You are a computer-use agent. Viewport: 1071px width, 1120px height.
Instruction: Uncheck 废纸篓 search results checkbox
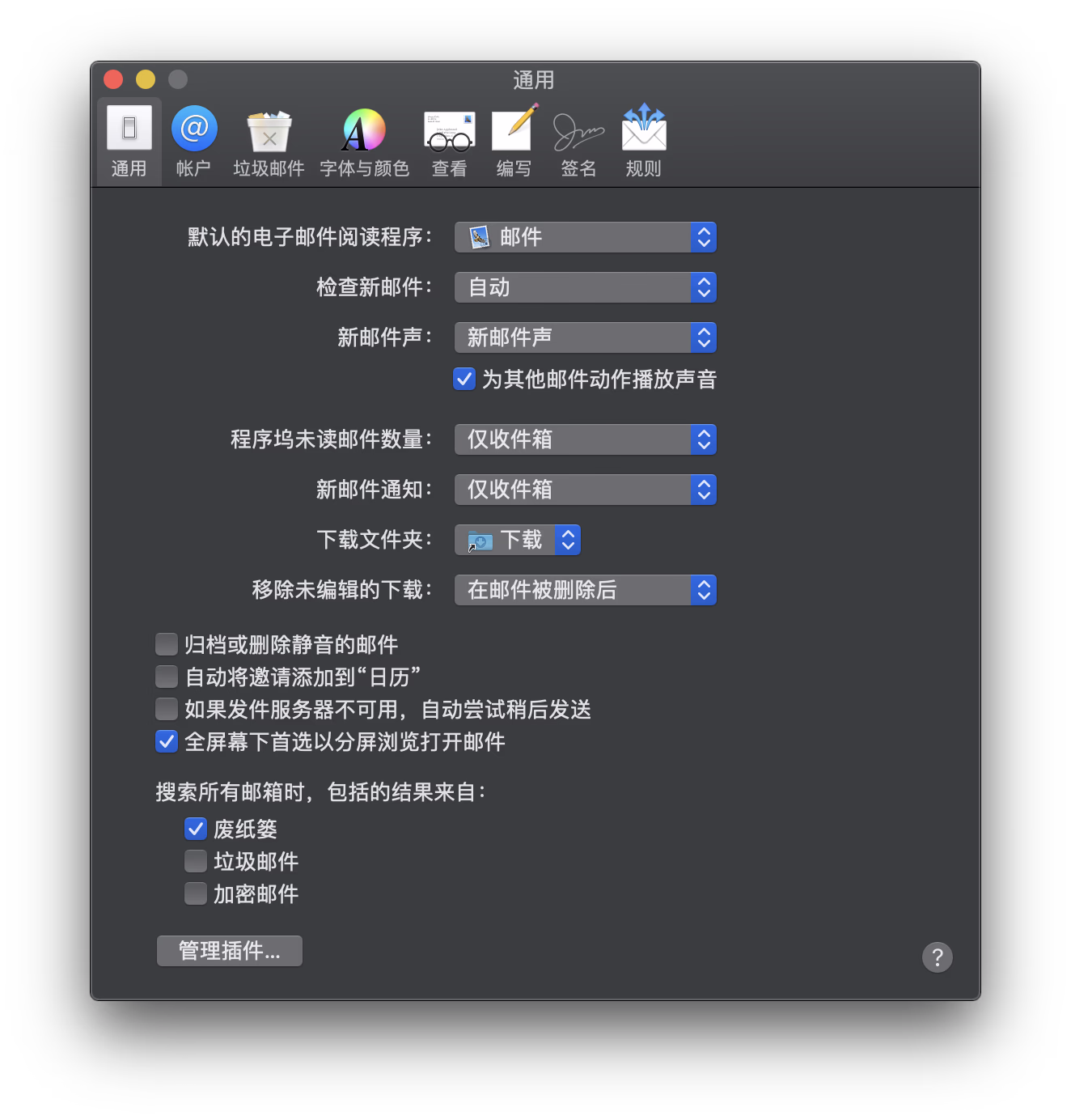click(196, 829)
